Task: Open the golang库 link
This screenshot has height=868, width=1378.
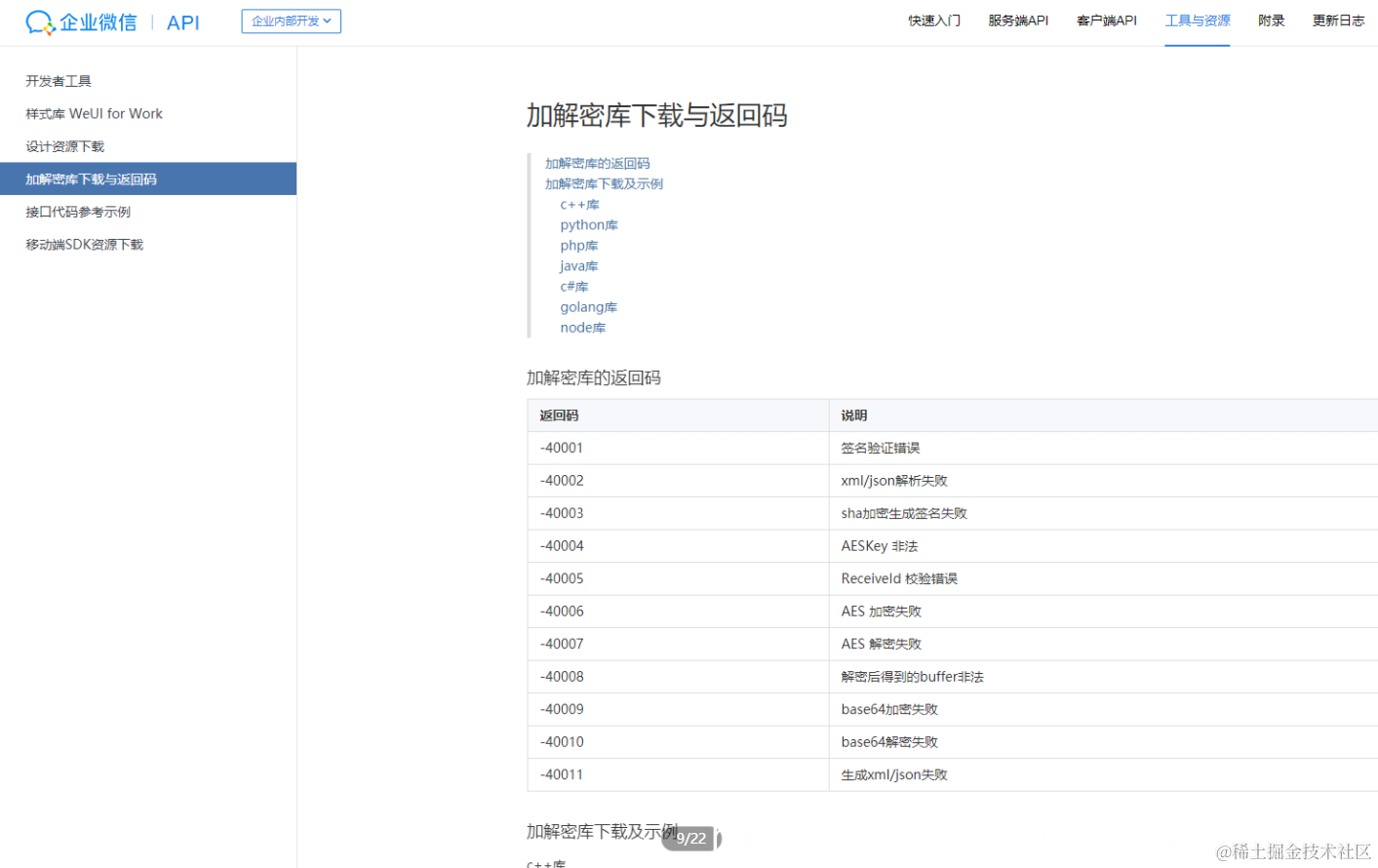Action: coord(588,306)
